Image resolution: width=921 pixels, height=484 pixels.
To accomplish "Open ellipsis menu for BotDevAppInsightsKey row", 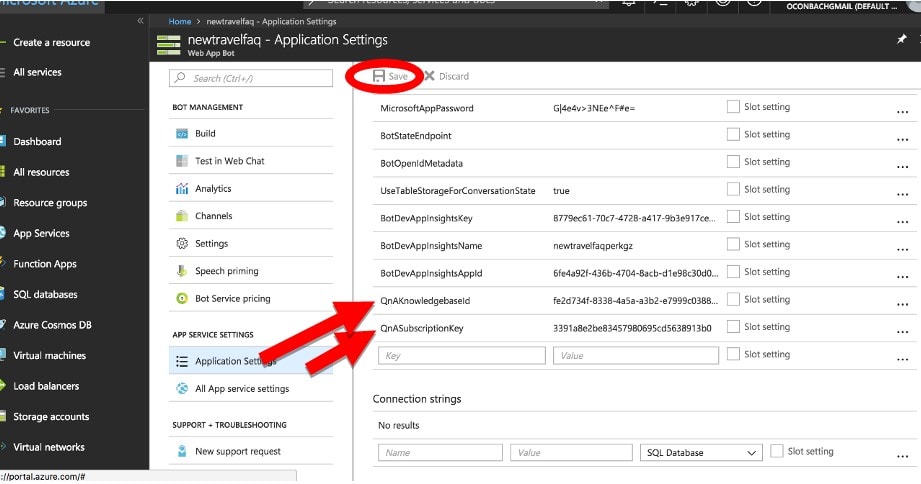I will pos(902,219).
